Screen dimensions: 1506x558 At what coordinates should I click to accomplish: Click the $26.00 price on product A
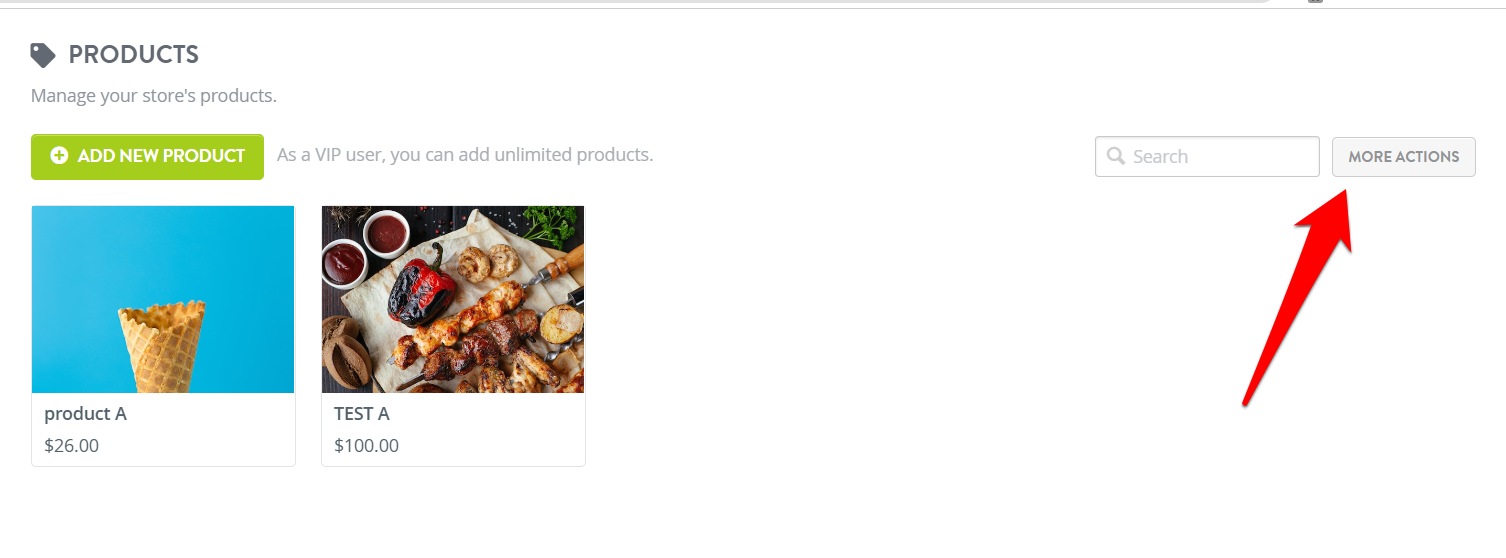pos(72,446)
